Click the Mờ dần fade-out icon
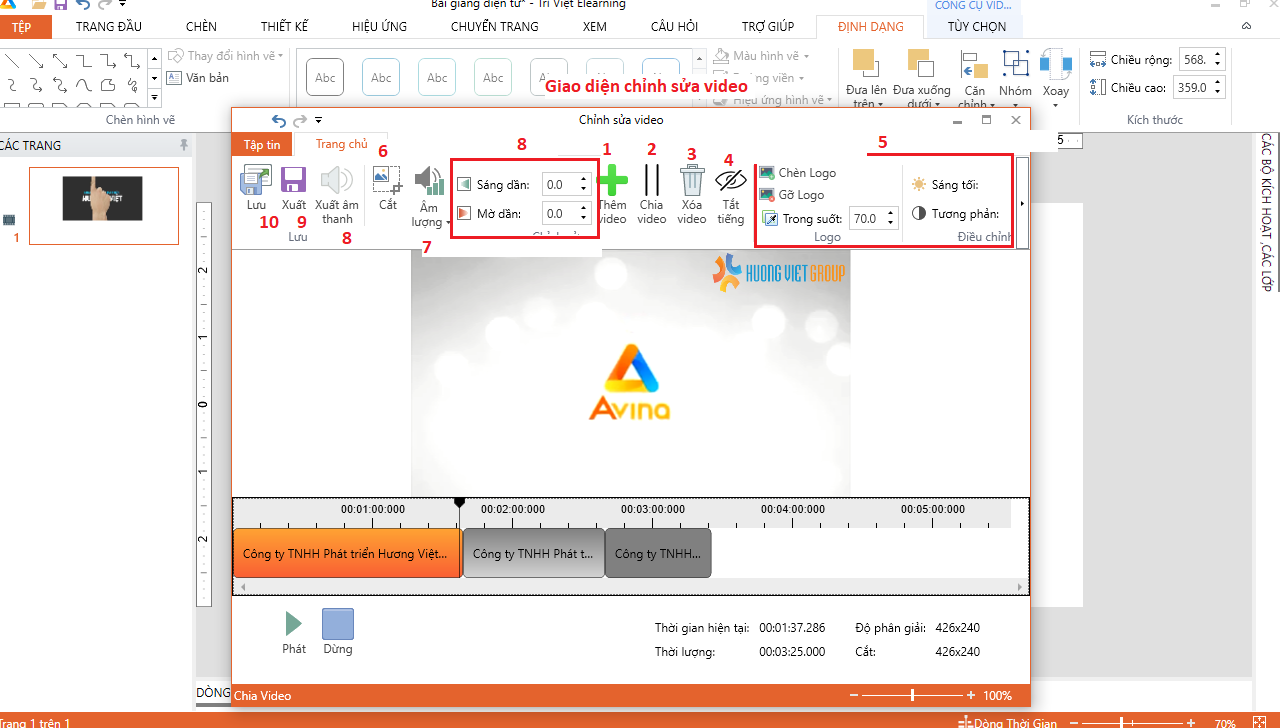Screen dimensions: 1280x728 click(464, 213)
